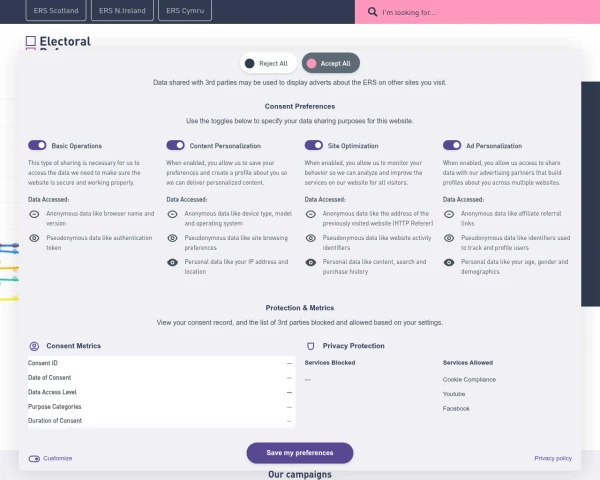Click the Privacy Protection shield icon

click(x=310, y=346)
